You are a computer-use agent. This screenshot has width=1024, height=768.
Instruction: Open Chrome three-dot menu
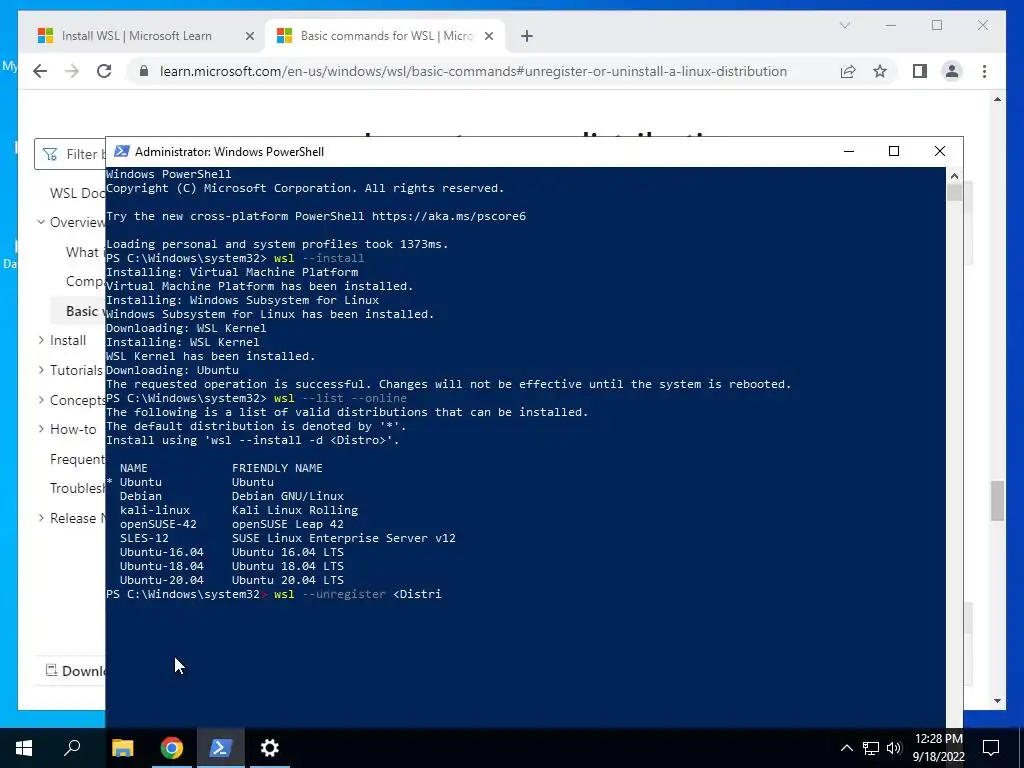(984, 71)
